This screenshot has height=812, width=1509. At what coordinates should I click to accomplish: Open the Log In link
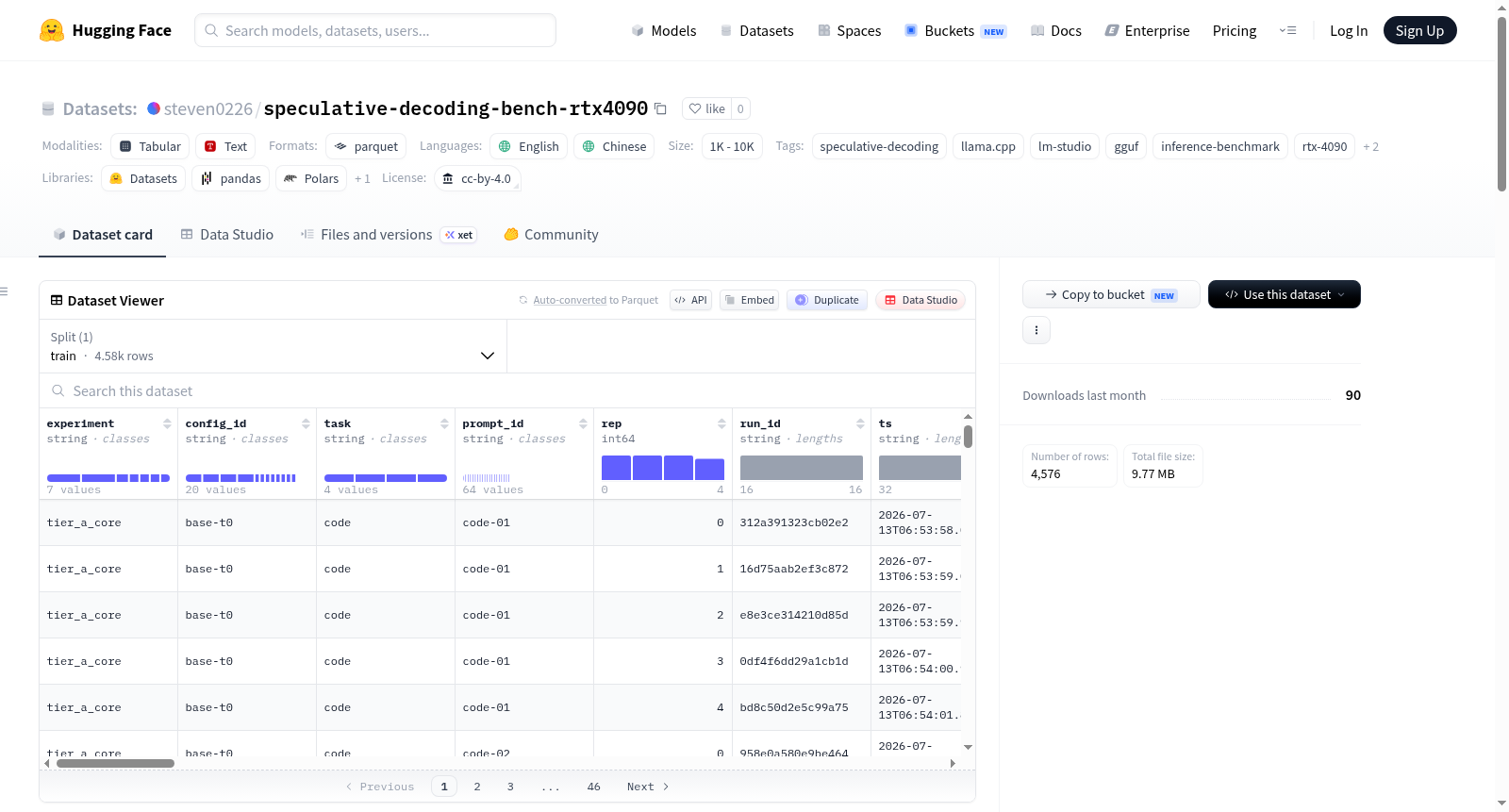(1349, 30)
